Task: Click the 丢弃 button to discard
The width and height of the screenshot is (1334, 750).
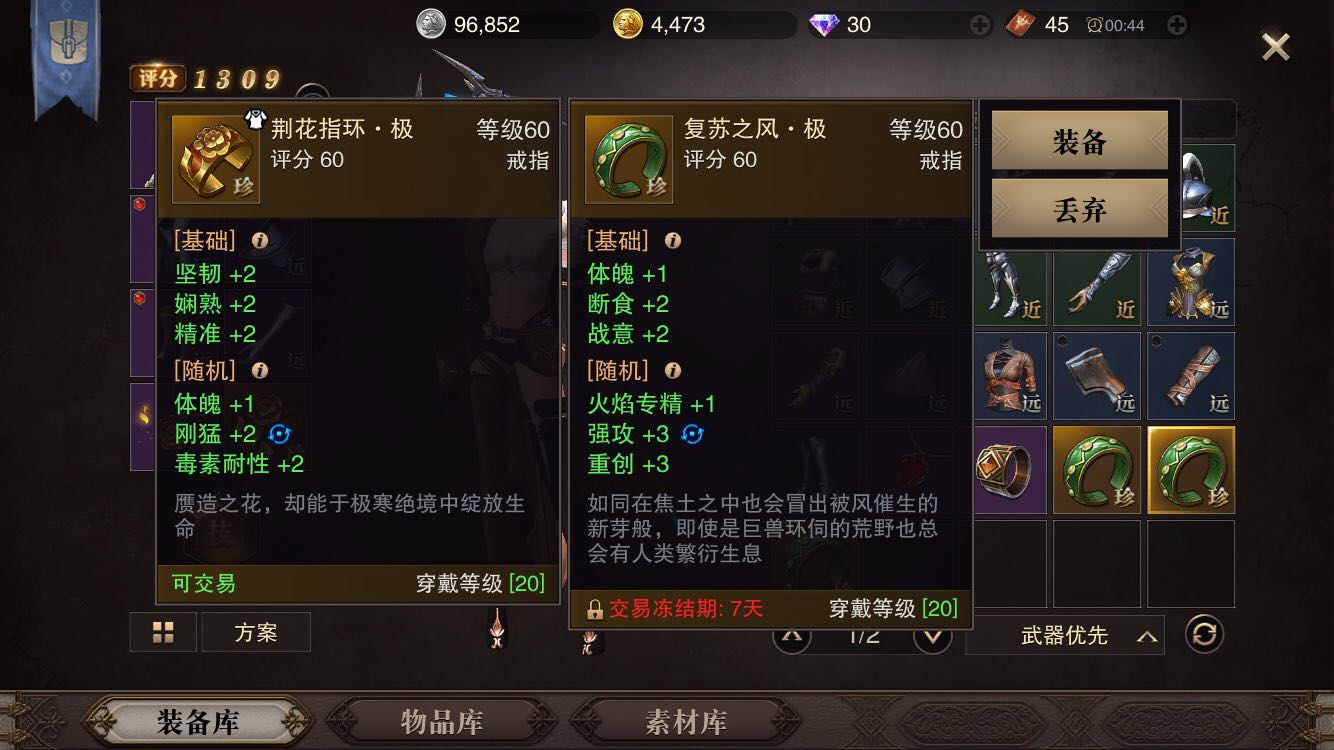Action: pos(1080,209)
